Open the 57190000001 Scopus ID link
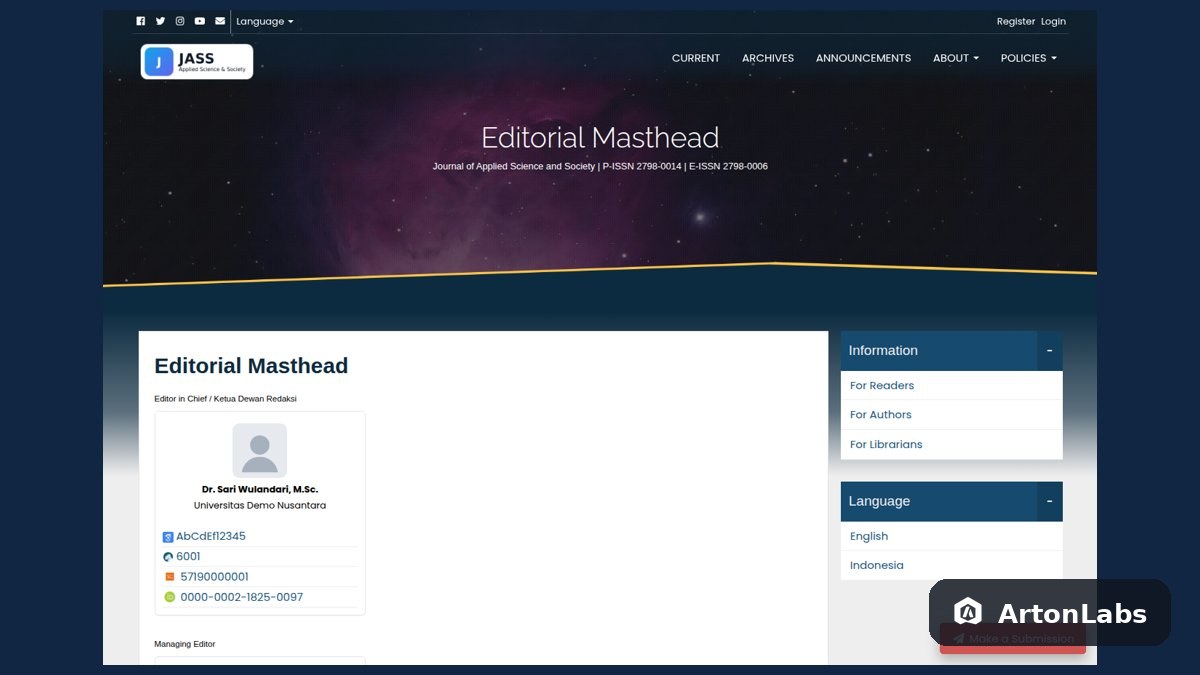This screenshot has height=675, width=1200. pyautogui.click(x=214, y=577)
